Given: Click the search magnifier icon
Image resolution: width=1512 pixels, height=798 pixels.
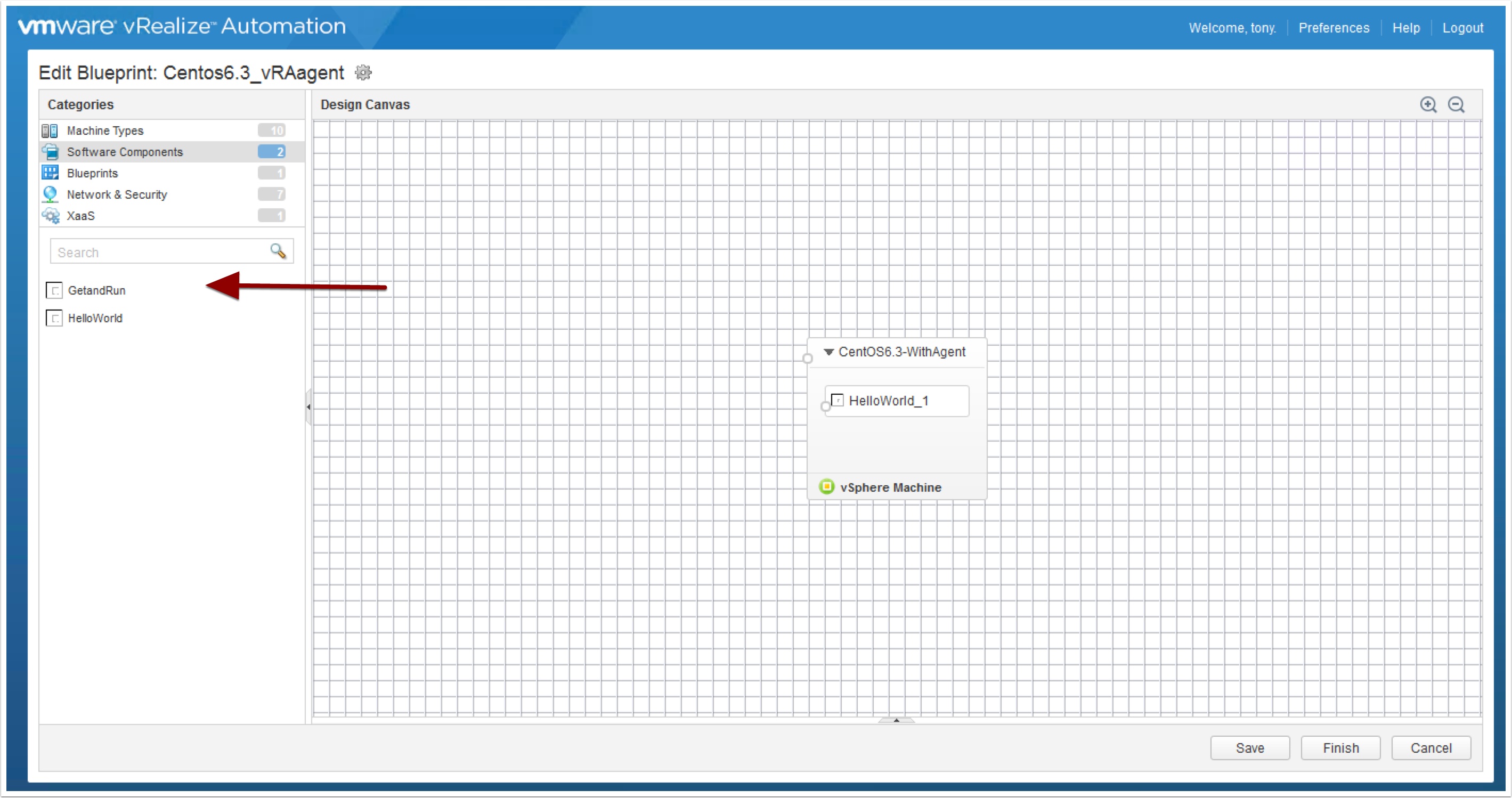Looking at the screenshot, I should click(278, 252).
